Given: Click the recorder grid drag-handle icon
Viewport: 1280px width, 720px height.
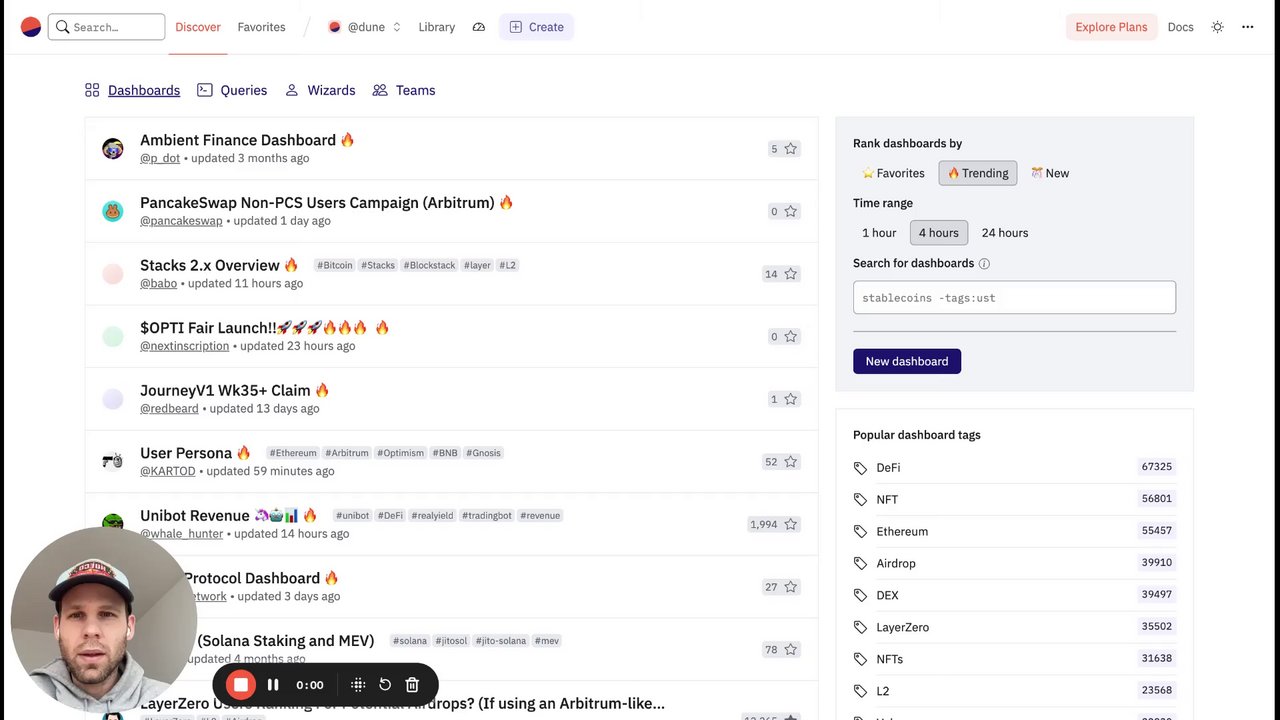Looking at the screenshot, I should (x=358, y=685).
